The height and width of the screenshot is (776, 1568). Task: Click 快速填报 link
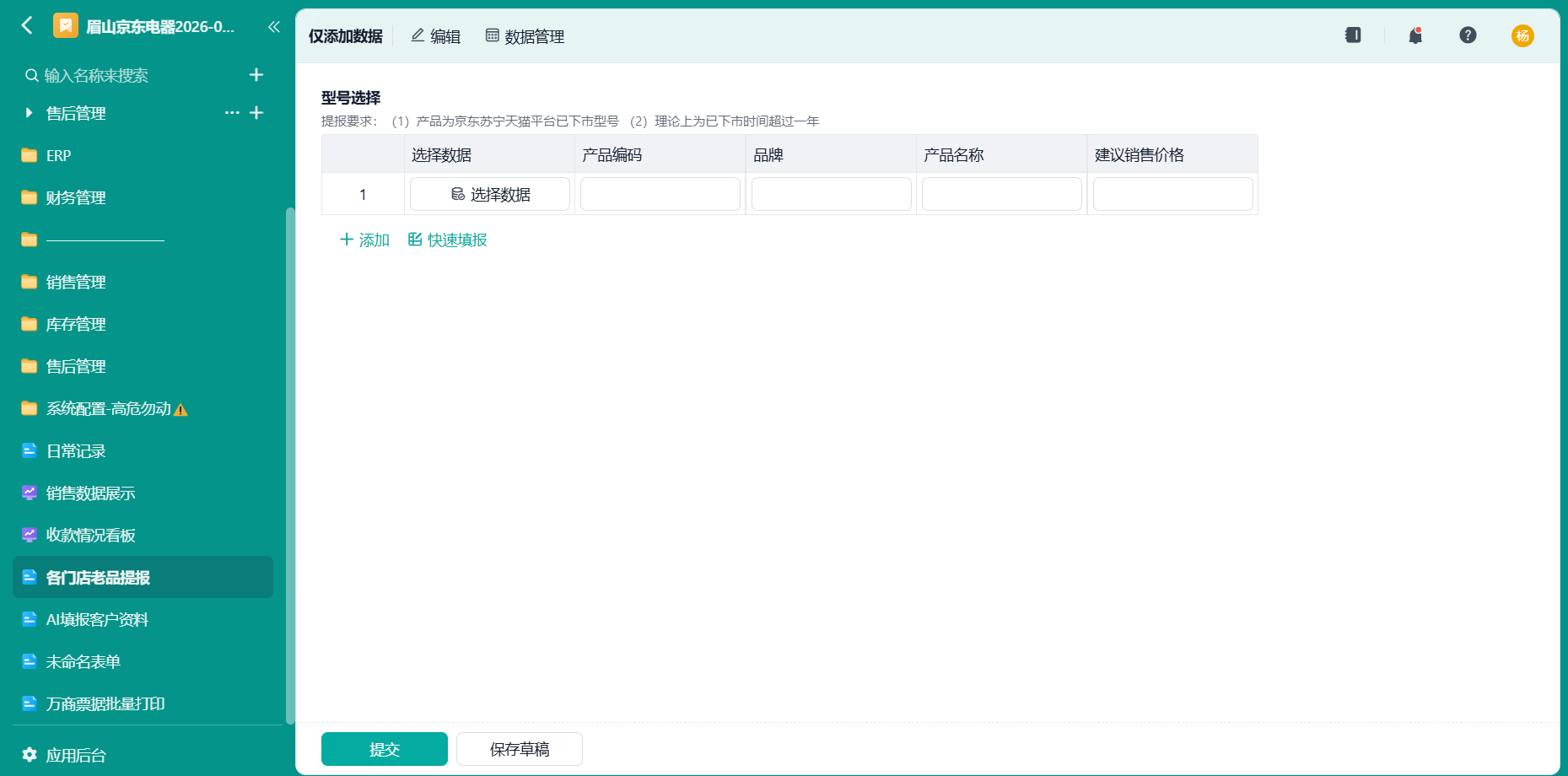pyautogui.click(x=447, y=240)
